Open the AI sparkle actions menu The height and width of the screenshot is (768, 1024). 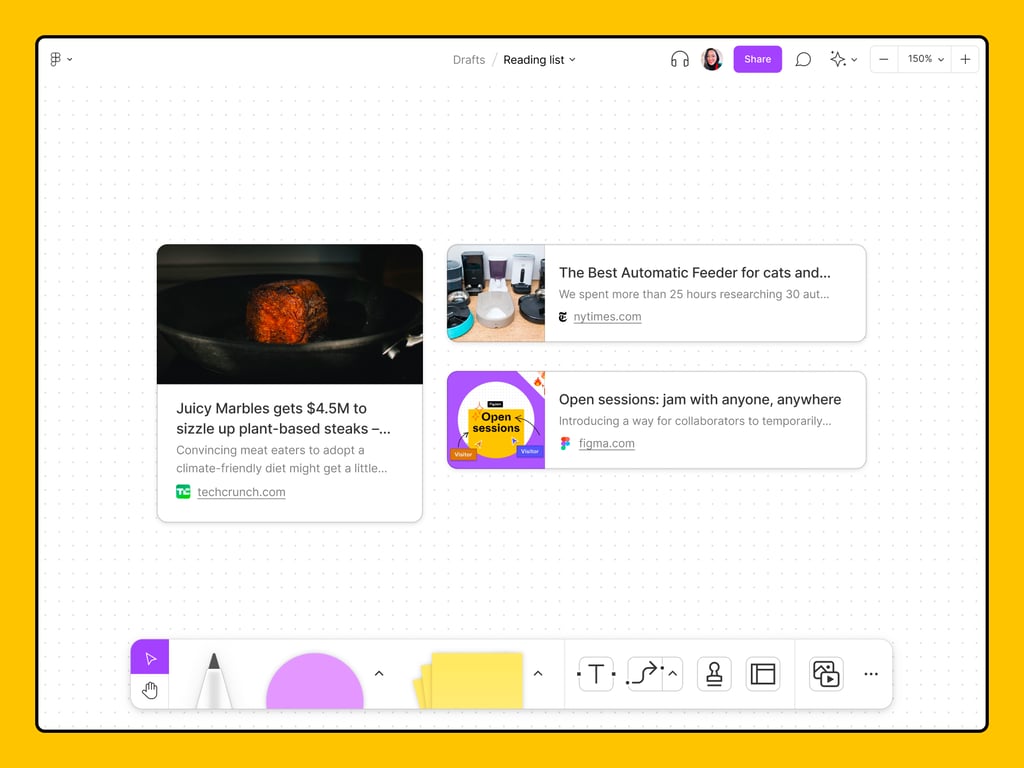pyautogui.click(x=843, y=60)
